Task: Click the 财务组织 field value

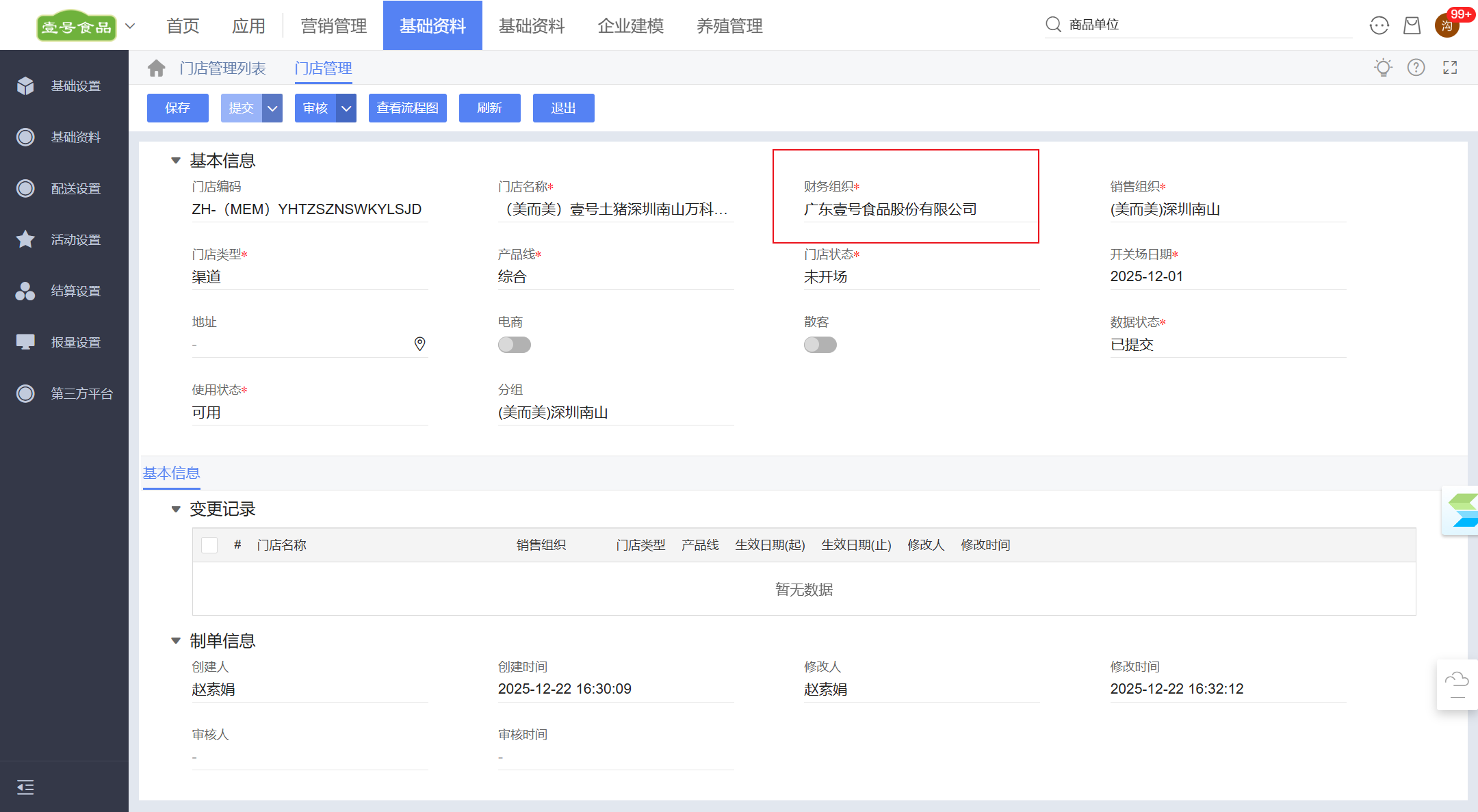Action: 890,209
